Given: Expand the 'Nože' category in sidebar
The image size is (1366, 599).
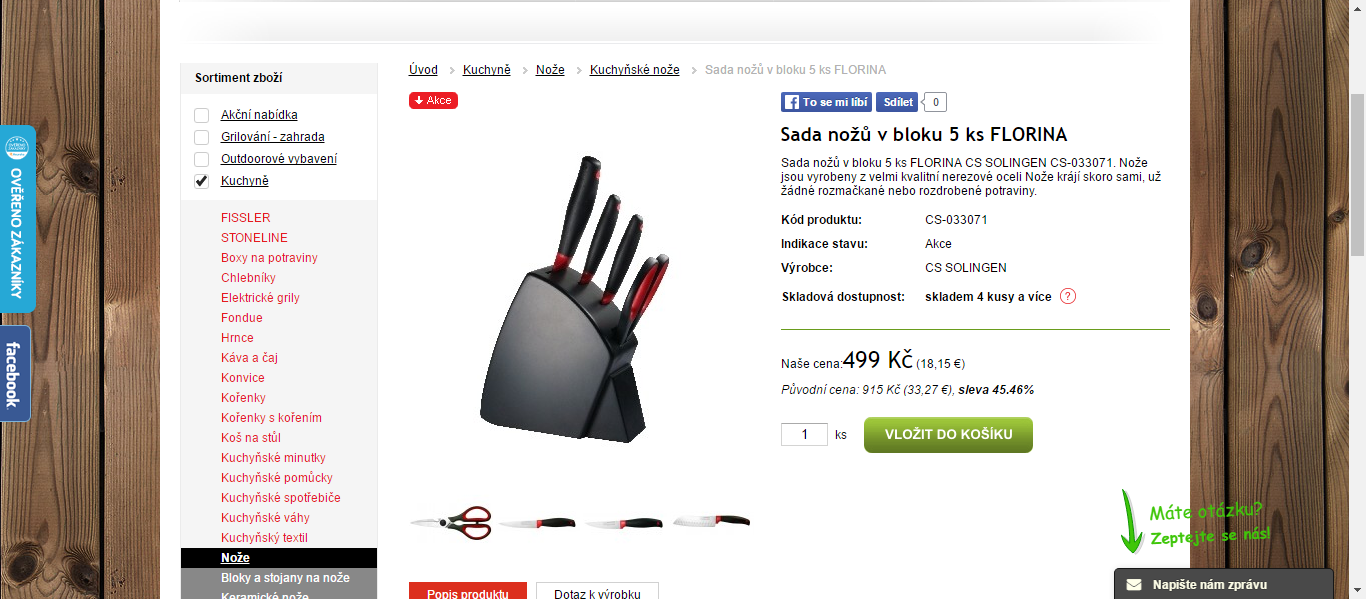Looking at the screenshot, I should pyautogui.click(x=235, y=558).
